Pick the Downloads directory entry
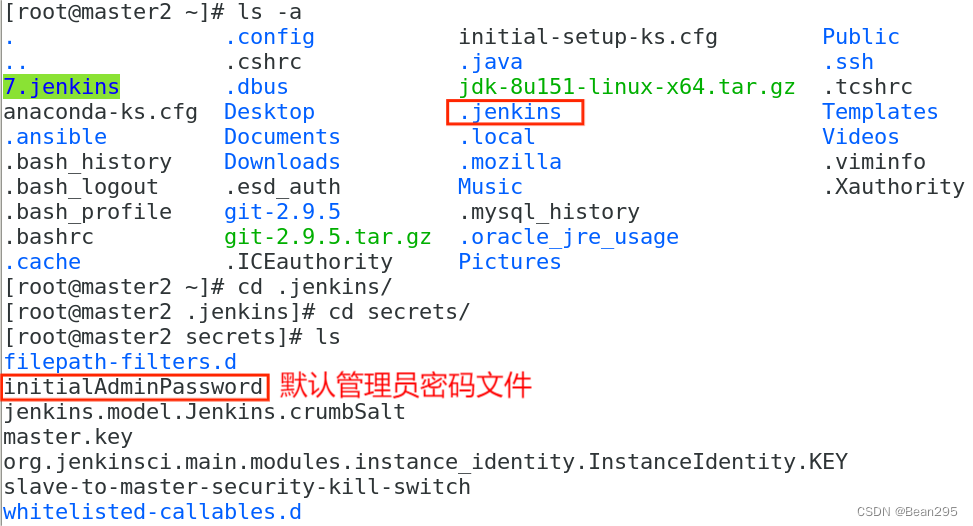 282,162
